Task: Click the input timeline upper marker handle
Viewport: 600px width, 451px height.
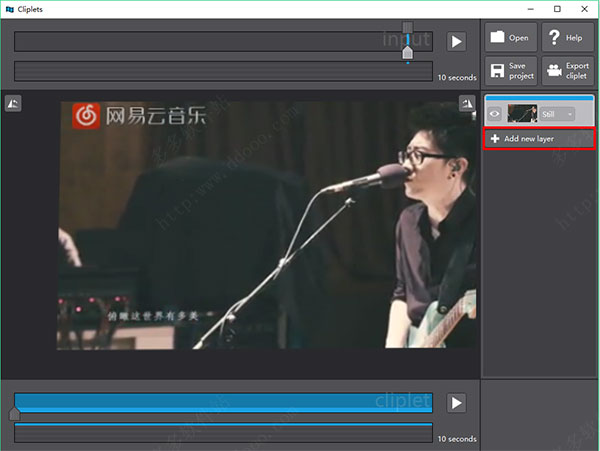Action: coord(408,27)
